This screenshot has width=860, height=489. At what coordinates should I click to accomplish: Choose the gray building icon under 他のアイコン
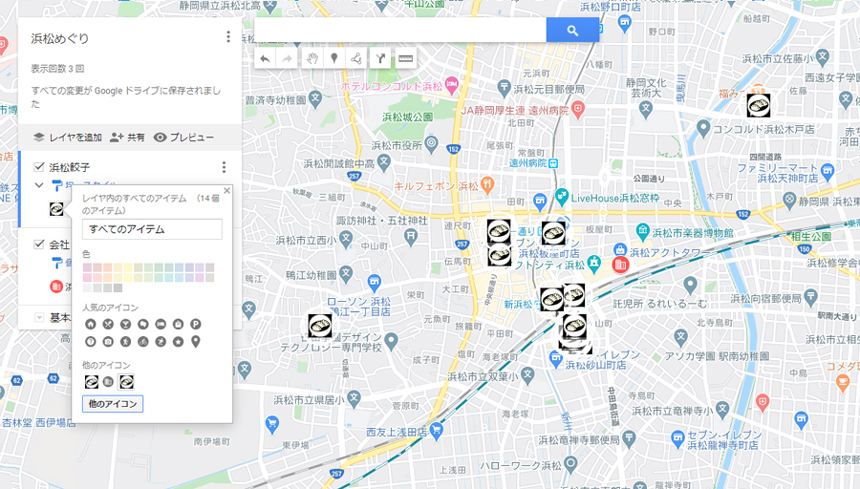tap(108, 382)
